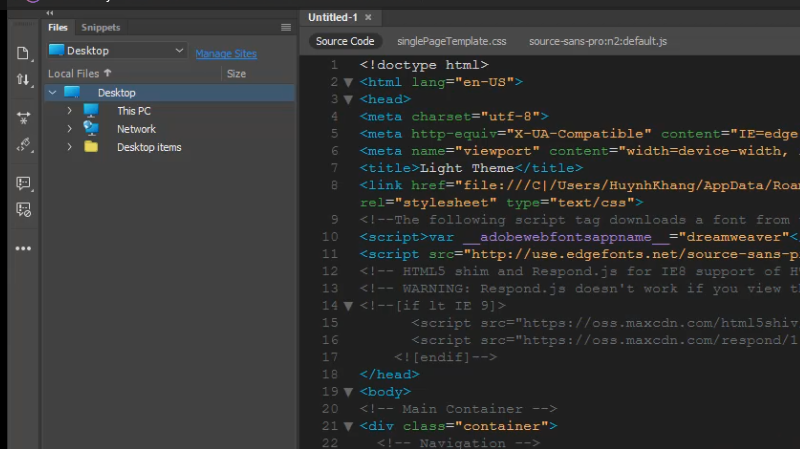Viewport: 800px width, 449px height.
Task: Click the doctype html line of code
Action: pyautogui.click(x=424, y=65)
